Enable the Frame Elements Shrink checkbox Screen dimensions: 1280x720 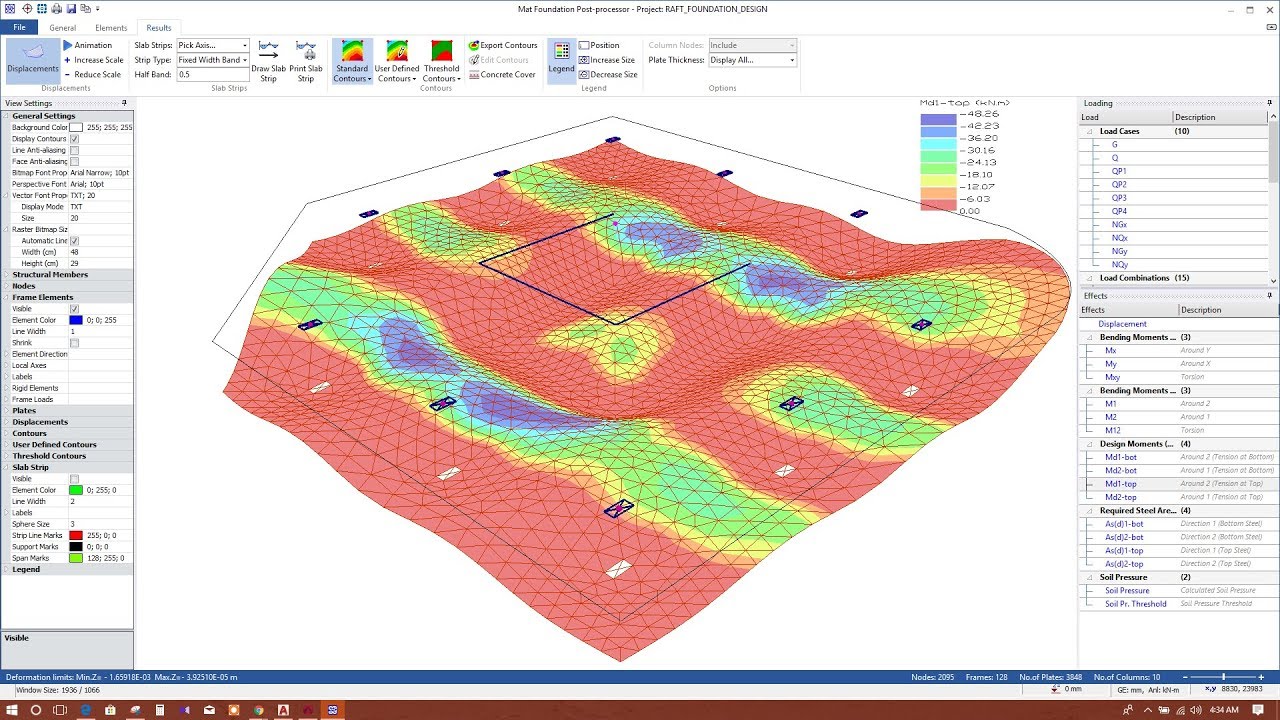(74, 343)
